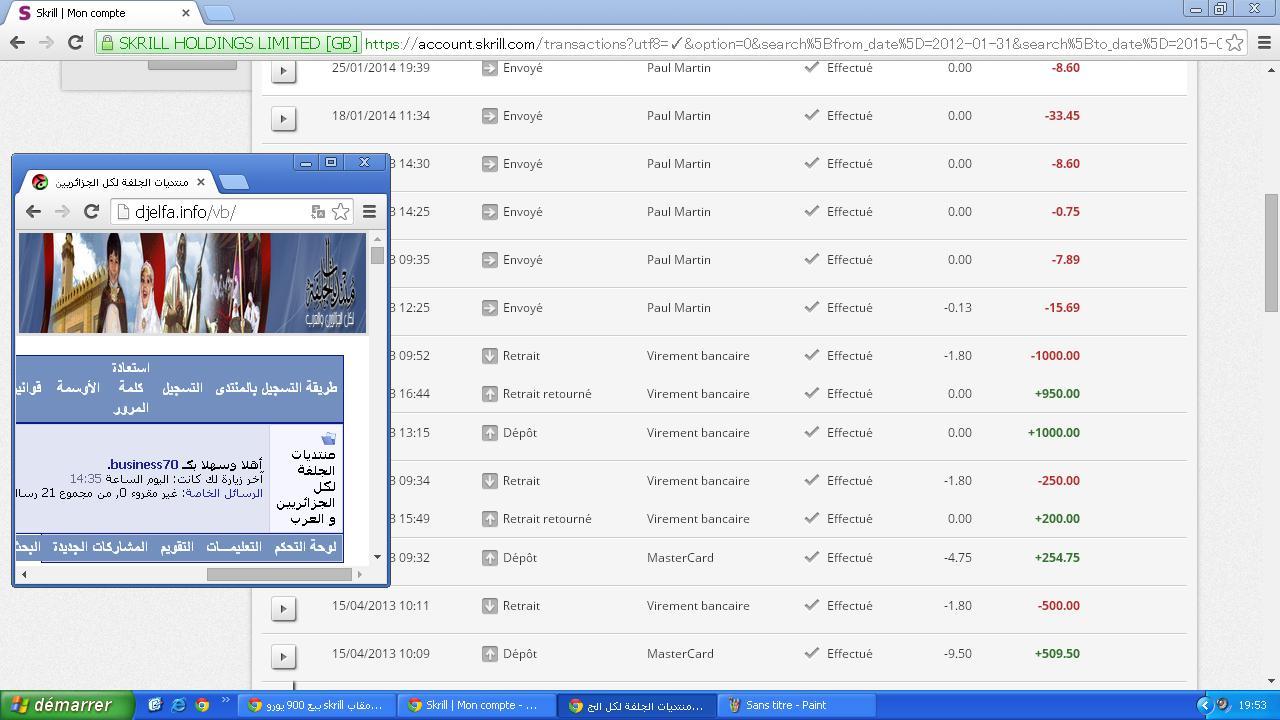Click the Retrait retourné icon on the +950.00 row
Image resolution: width=1280 pixels, height=720 pixels.
click(490, 394)
